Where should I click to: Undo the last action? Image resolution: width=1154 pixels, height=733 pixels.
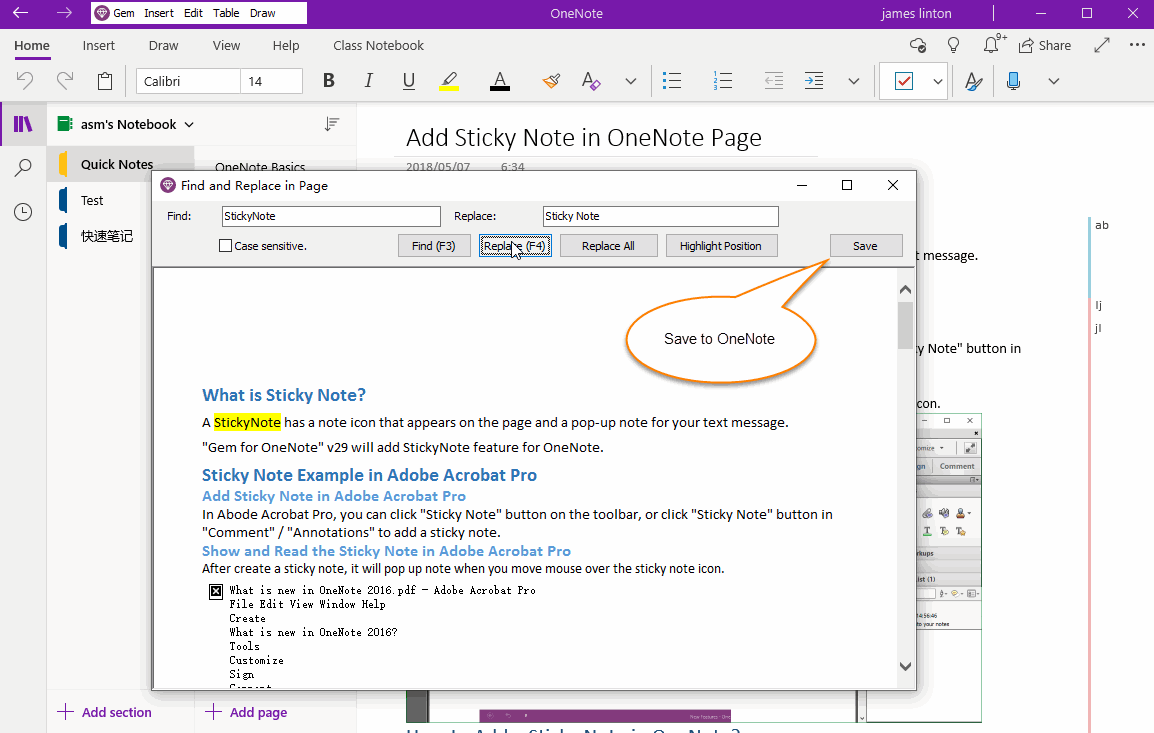tap(25, 81)
